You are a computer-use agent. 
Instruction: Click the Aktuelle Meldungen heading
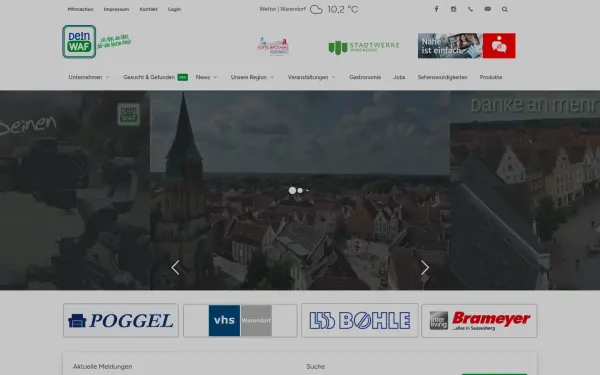(x=103, y=367)
